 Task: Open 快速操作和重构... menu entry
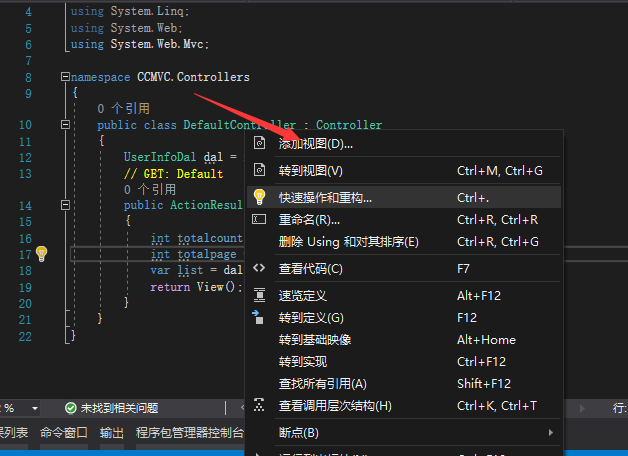(x=404, y=197)
